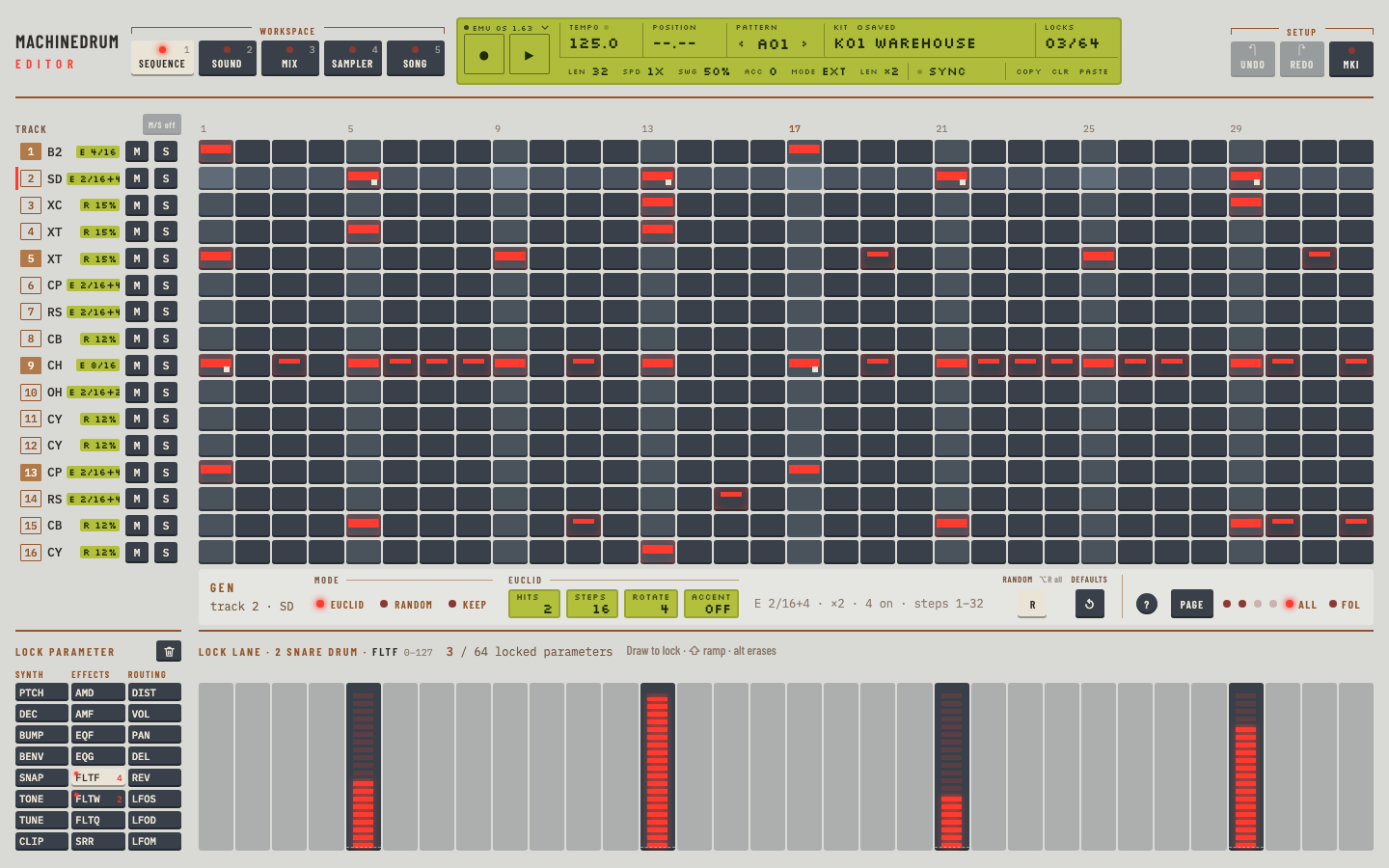Select track number 13 CP
Image resolution: width=1389 pixels, height=868 pixels.
[31, 473]
